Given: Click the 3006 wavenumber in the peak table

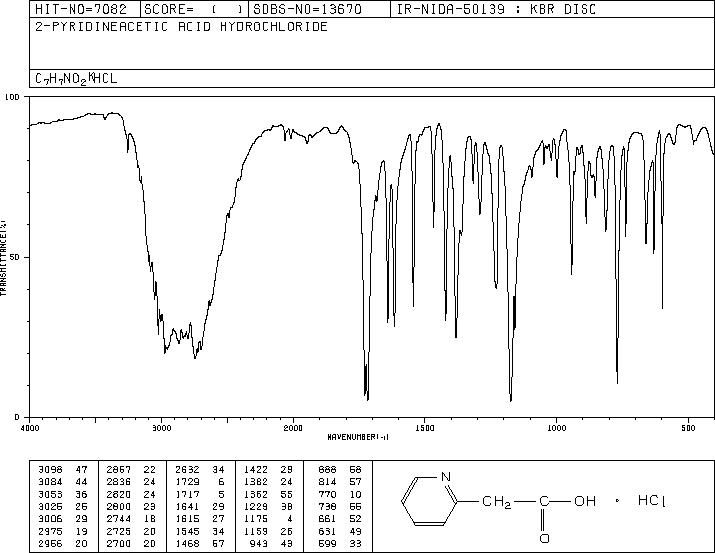Looking at the screenshot, I should tap(50, 519).
